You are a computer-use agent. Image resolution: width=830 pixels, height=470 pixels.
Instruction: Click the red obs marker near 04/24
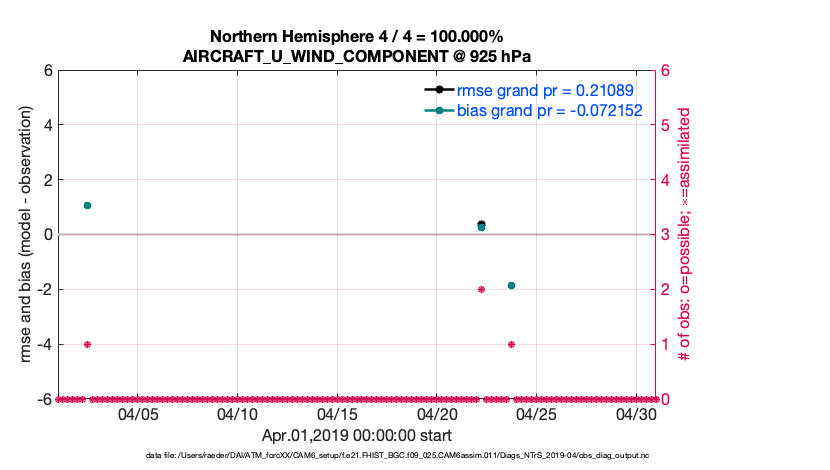511,344
